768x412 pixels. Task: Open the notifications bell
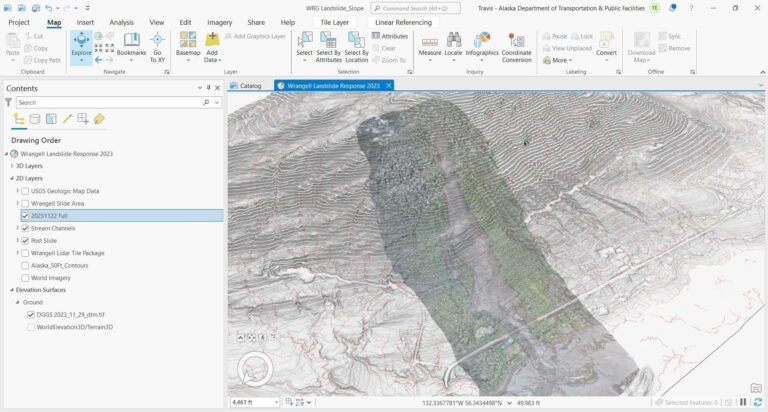point(673,8)
